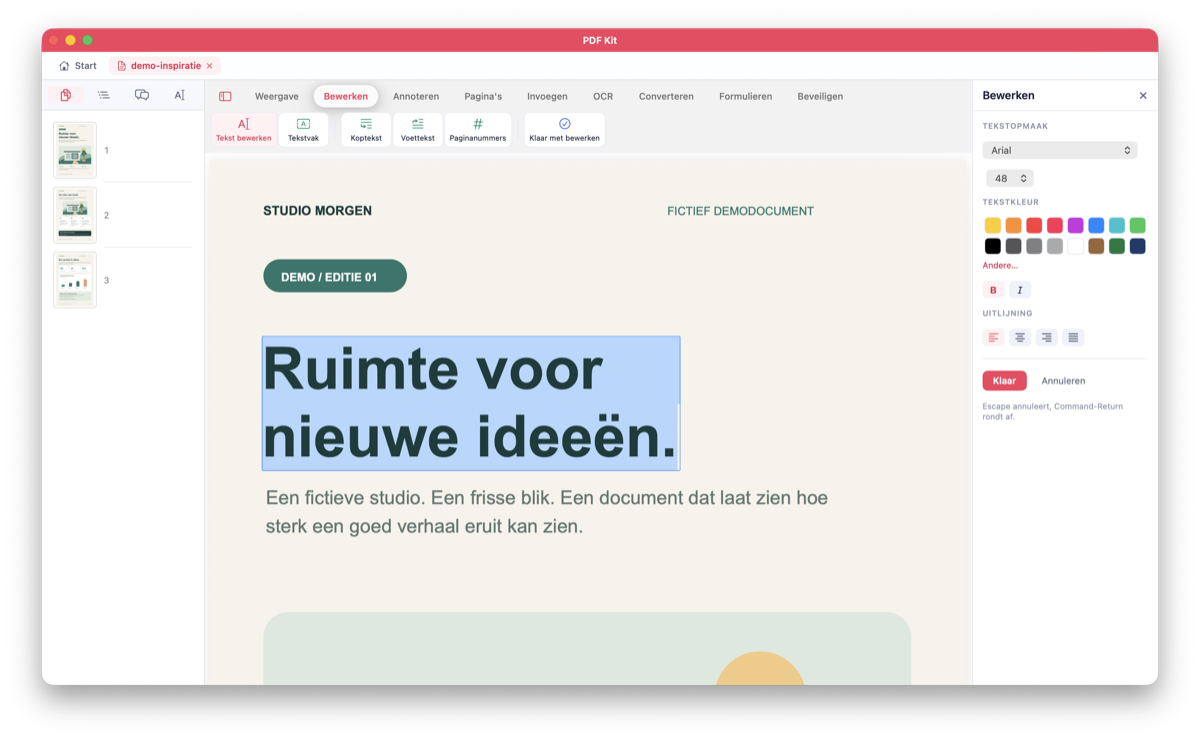Choose the black text color swatch

click(x=993, y=246)
